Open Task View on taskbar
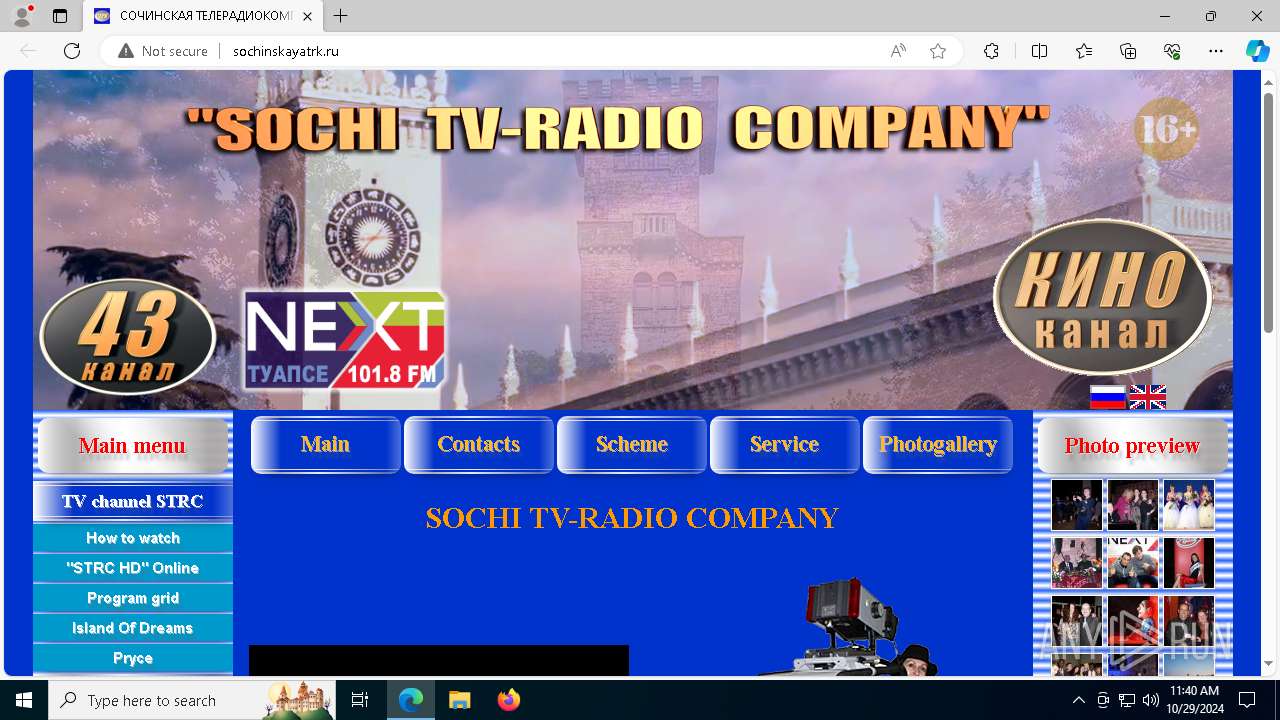 coord(360,700)
